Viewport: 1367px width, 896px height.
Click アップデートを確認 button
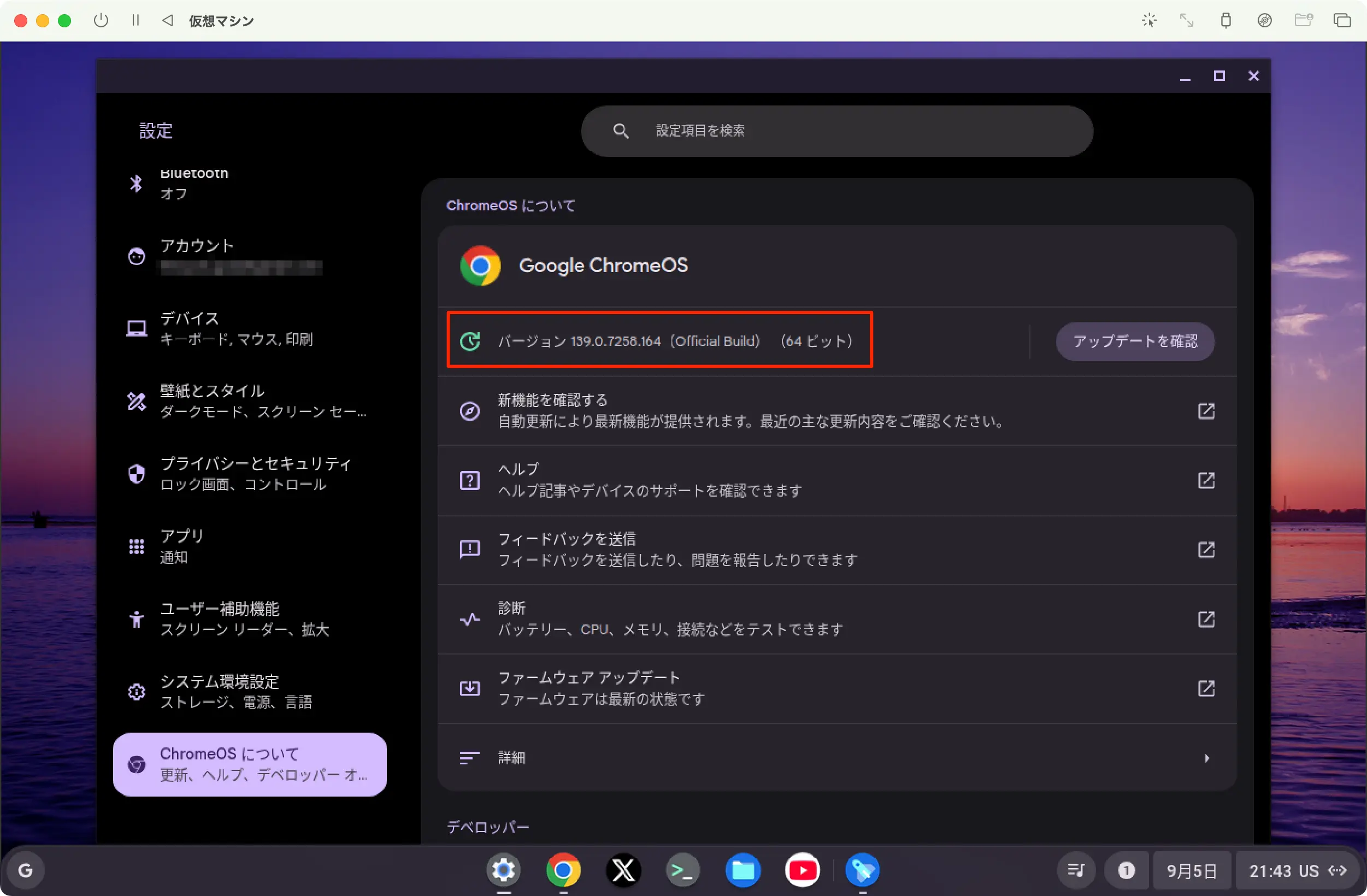click(1135, 341)
